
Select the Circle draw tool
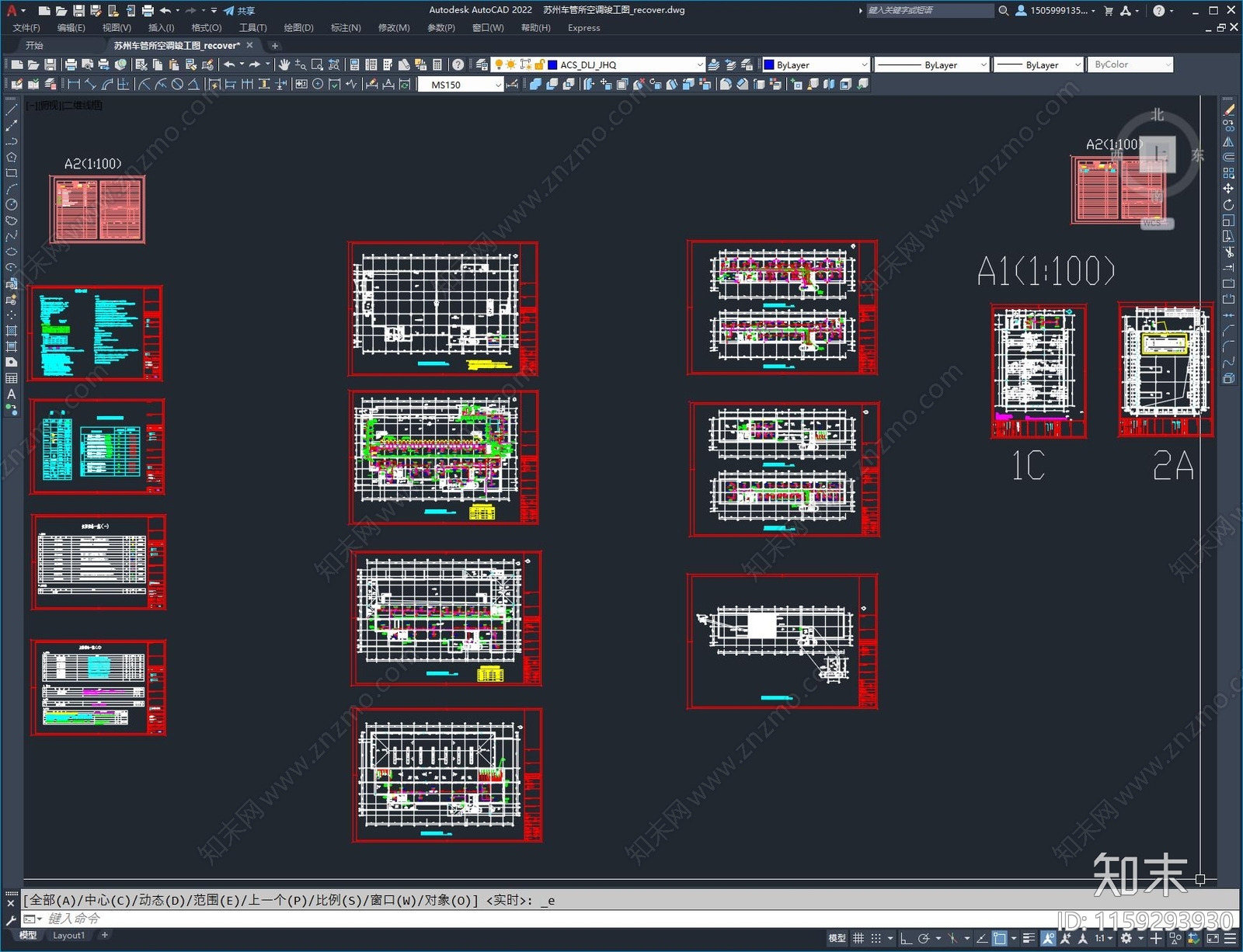[x=11, y=205]
